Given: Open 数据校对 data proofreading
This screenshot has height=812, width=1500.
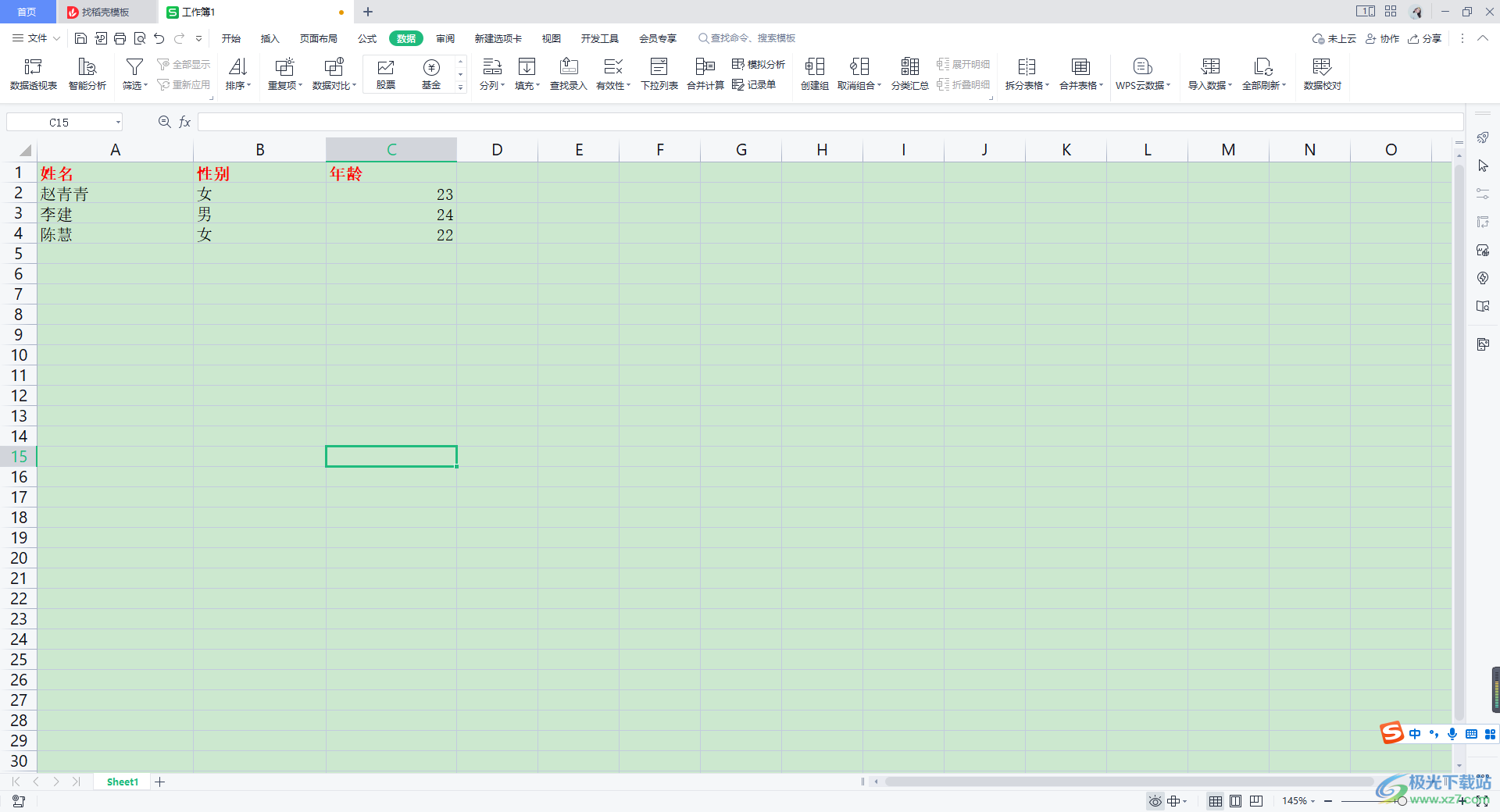Looking at the screenshot, I should (x=1323, y=74).
